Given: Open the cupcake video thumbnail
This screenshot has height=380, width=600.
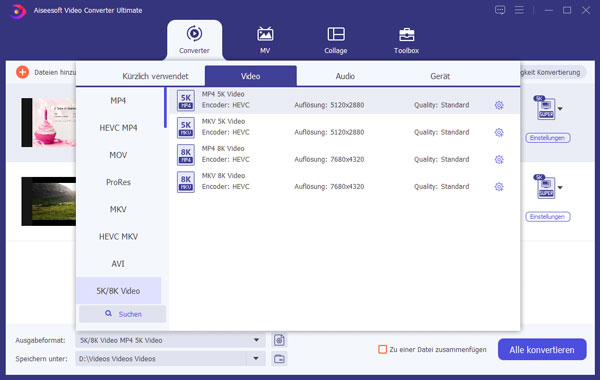Looking at the screenshot, I should [49, 122].
